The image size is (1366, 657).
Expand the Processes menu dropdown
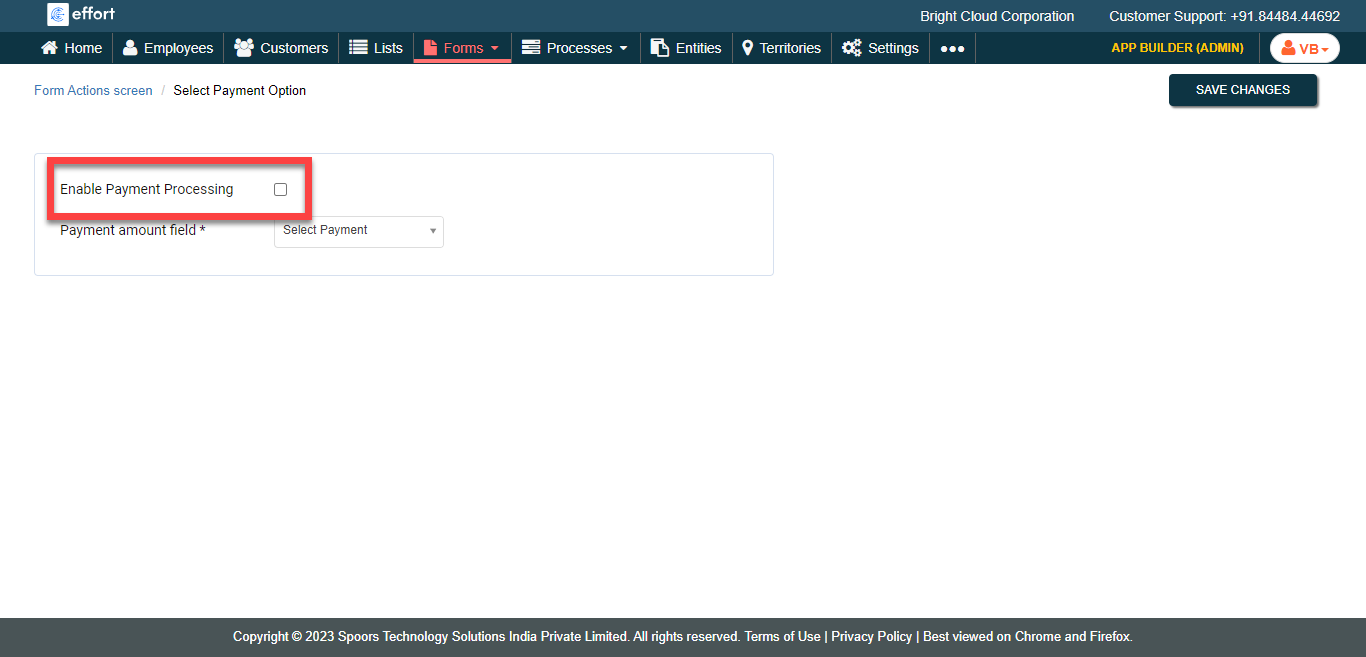pyautogui.click(x=575, y=48)
